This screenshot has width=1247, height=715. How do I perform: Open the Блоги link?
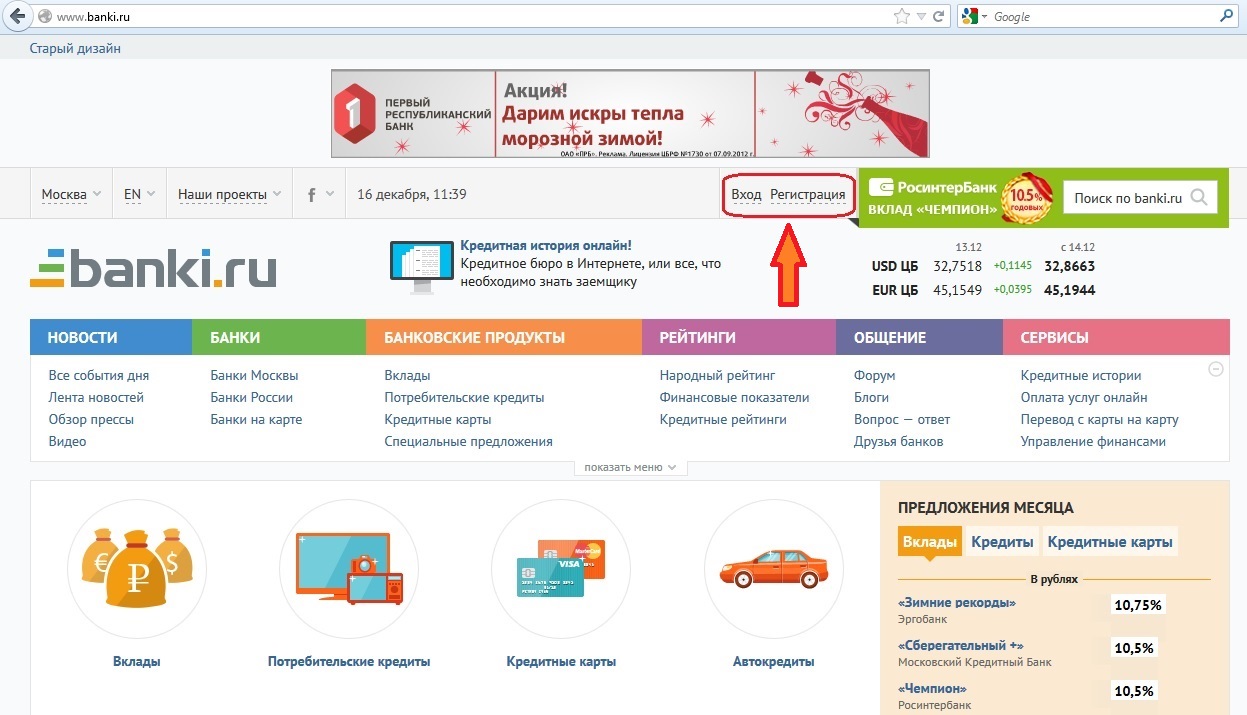tap(872, 397)
